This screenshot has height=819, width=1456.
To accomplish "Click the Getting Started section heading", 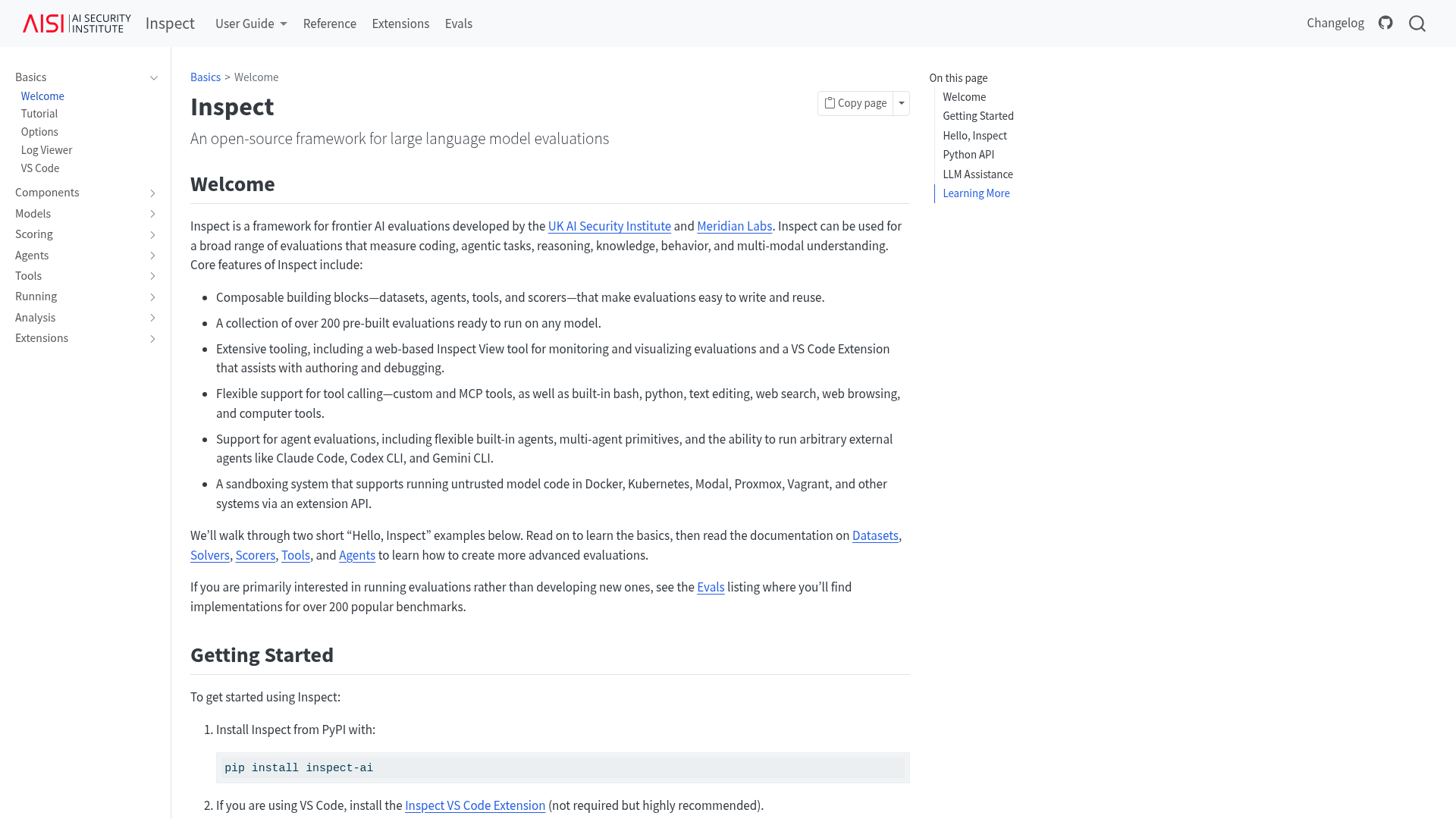I will (x=262, y=655).
